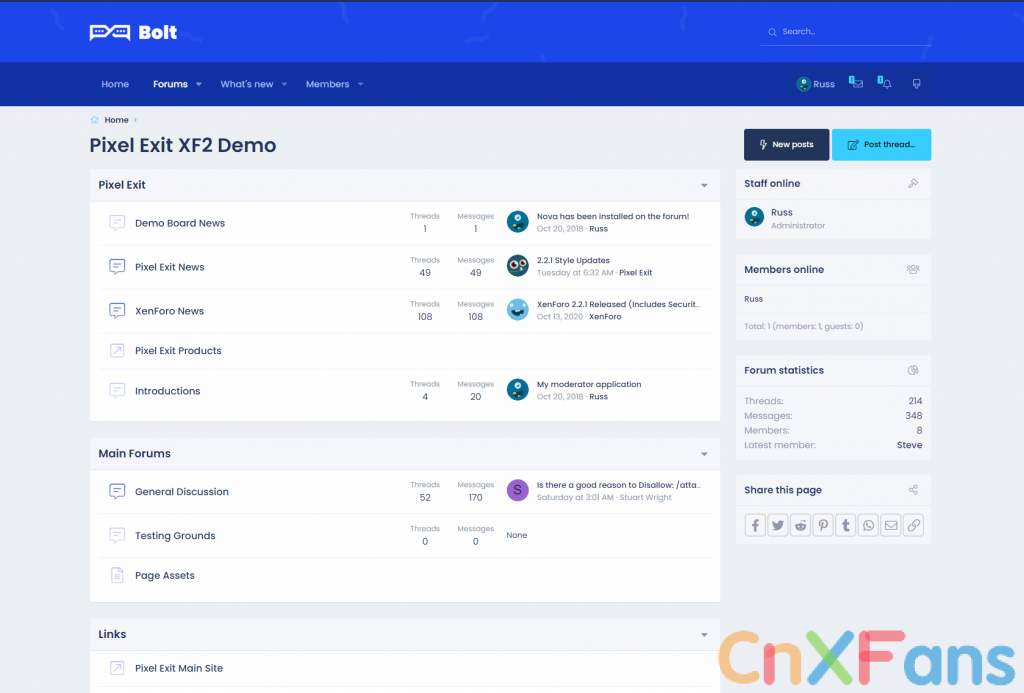Share page on Reddit

point(801,525)
